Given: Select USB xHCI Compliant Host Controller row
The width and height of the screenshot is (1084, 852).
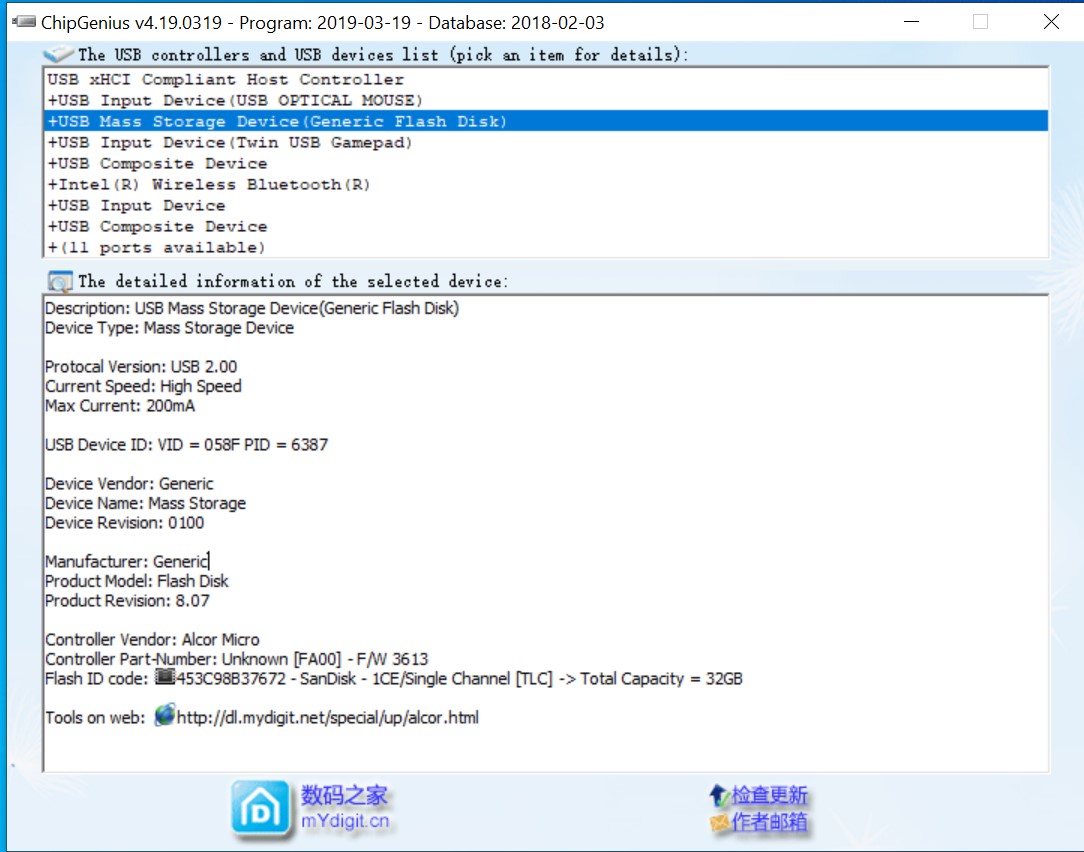Looking at the screenshot, I should point(545,80).
